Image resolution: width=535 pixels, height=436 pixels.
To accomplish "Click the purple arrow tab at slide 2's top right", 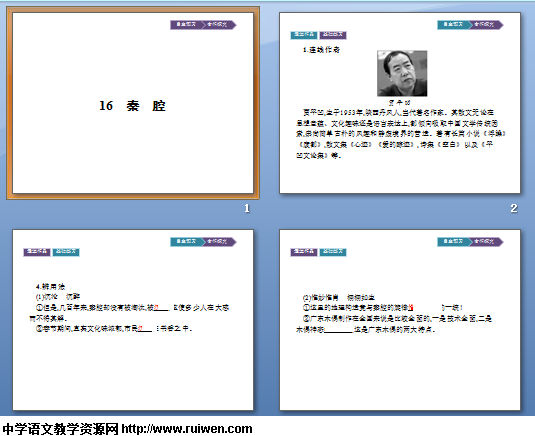I will coord(486,25).
